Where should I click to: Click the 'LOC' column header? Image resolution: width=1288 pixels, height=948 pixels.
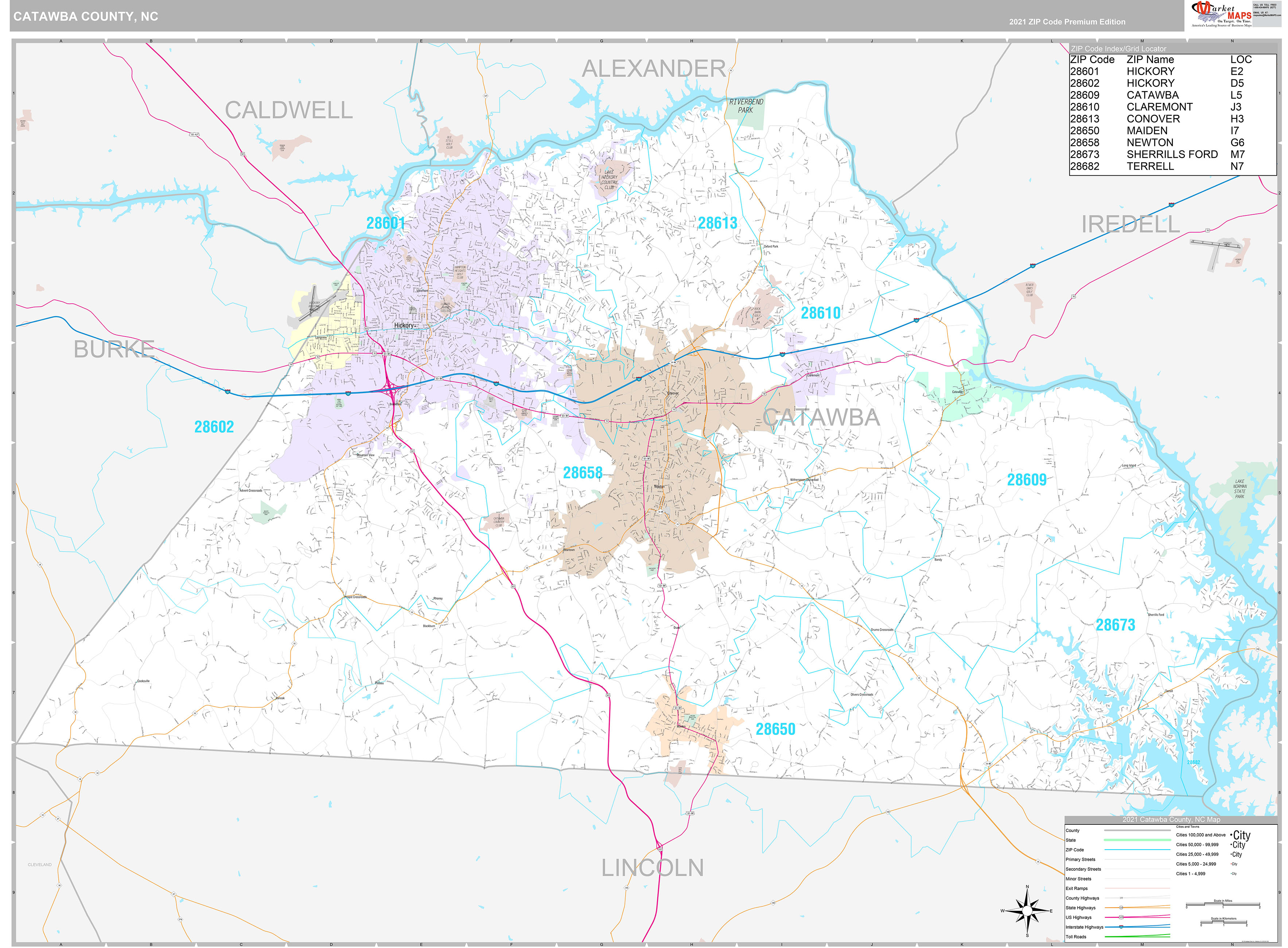tap(1241, 60)
